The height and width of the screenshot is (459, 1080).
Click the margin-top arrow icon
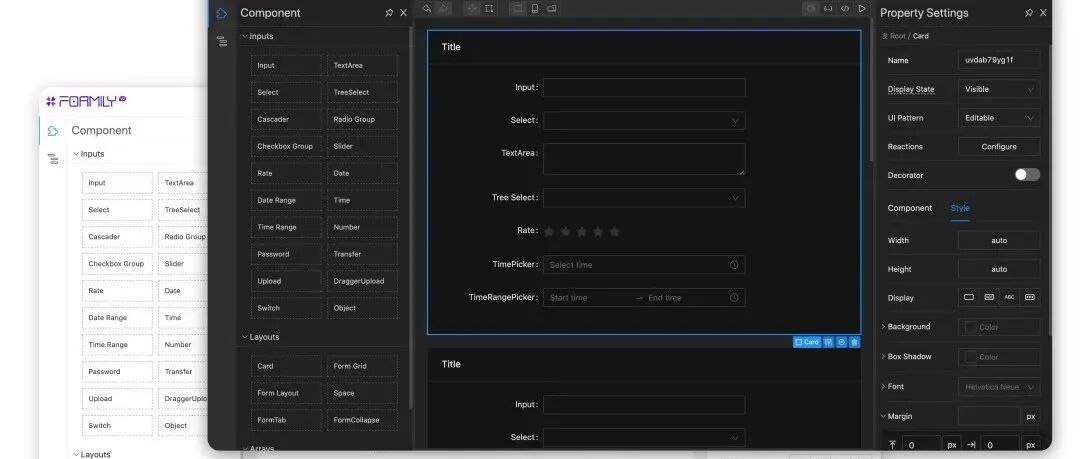893,445
